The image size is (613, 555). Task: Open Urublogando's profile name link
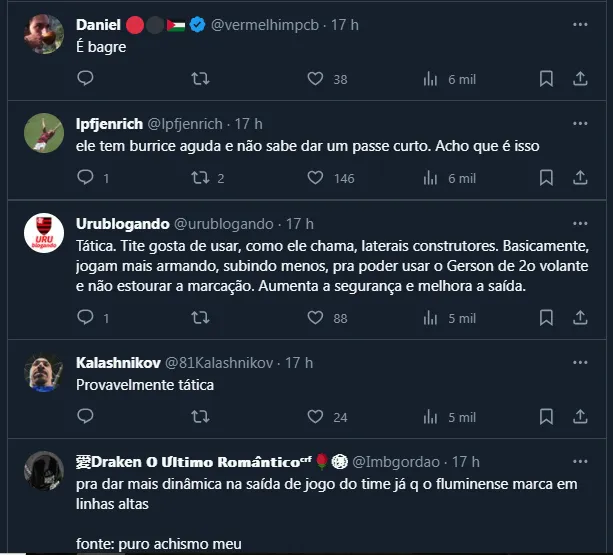(x=122, y=224)
